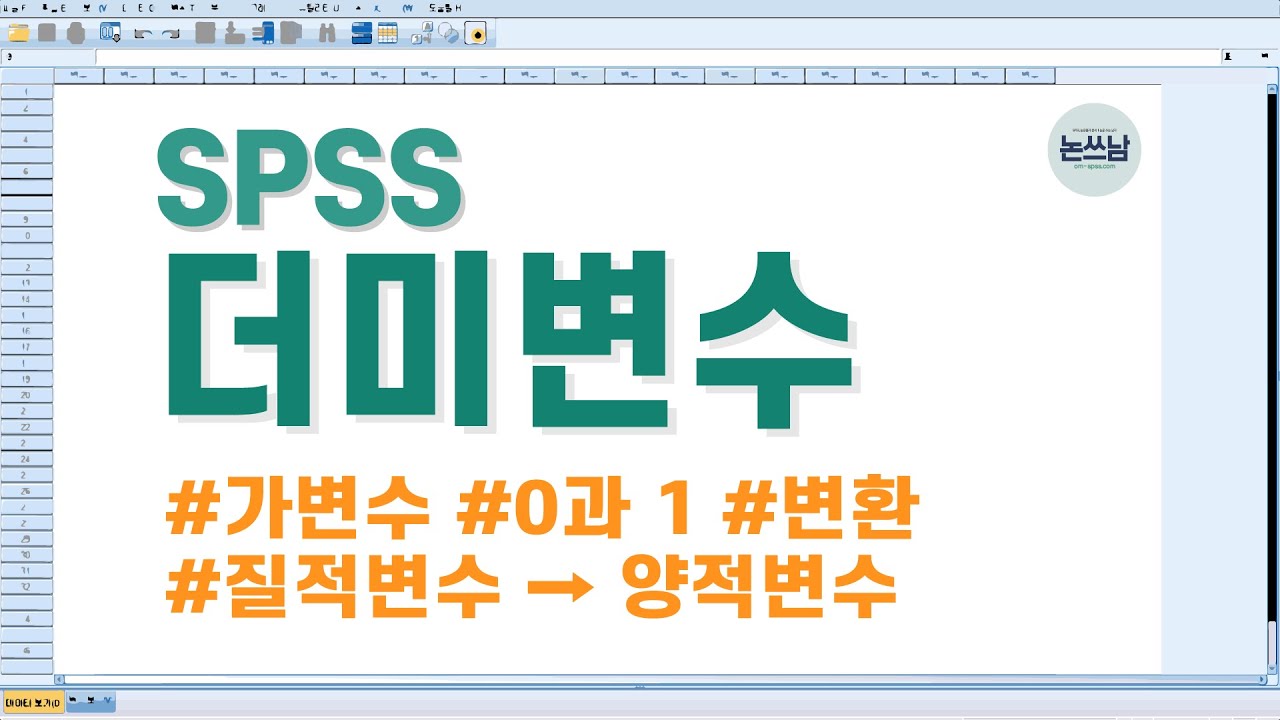Select row header 24

tap(26, 459)
